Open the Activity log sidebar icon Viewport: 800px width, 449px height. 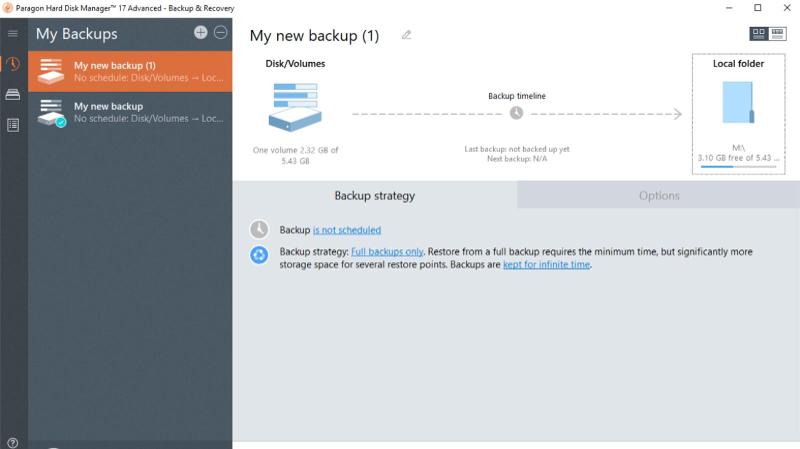(x=13, y=125)
